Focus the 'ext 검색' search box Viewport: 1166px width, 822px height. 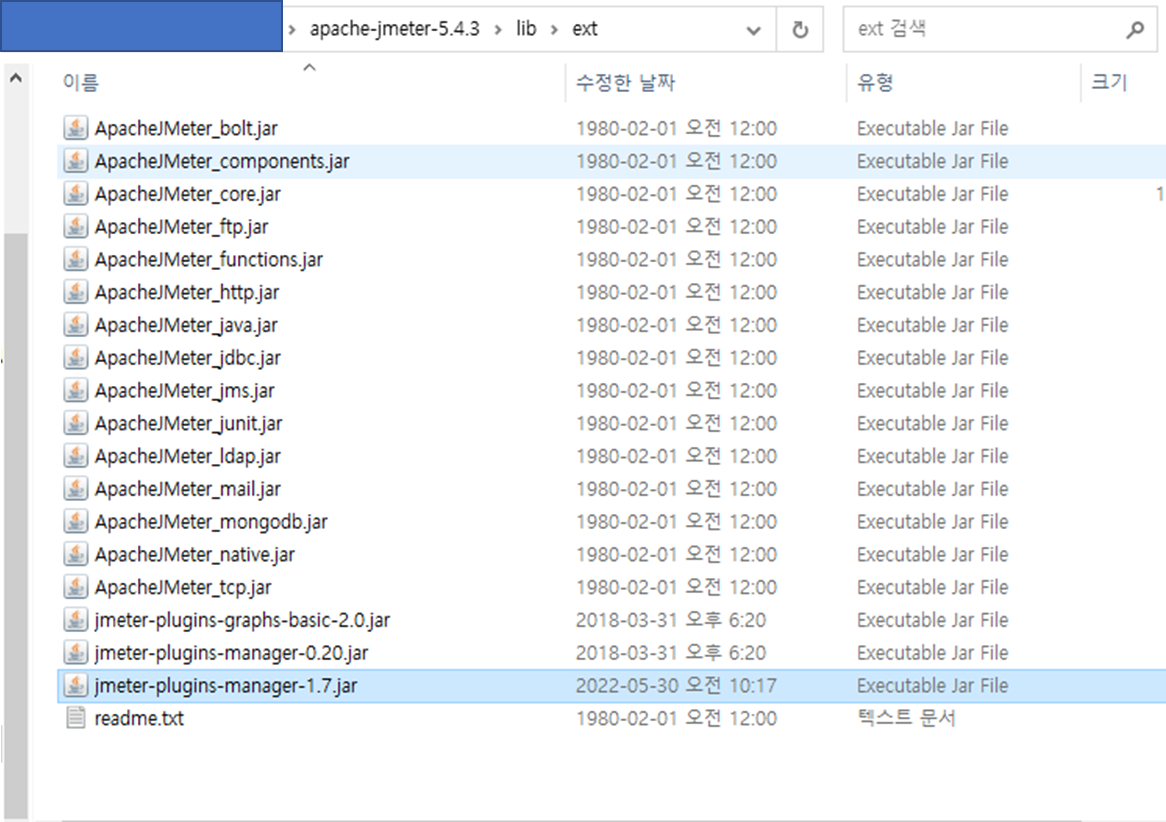click(999, 30)
